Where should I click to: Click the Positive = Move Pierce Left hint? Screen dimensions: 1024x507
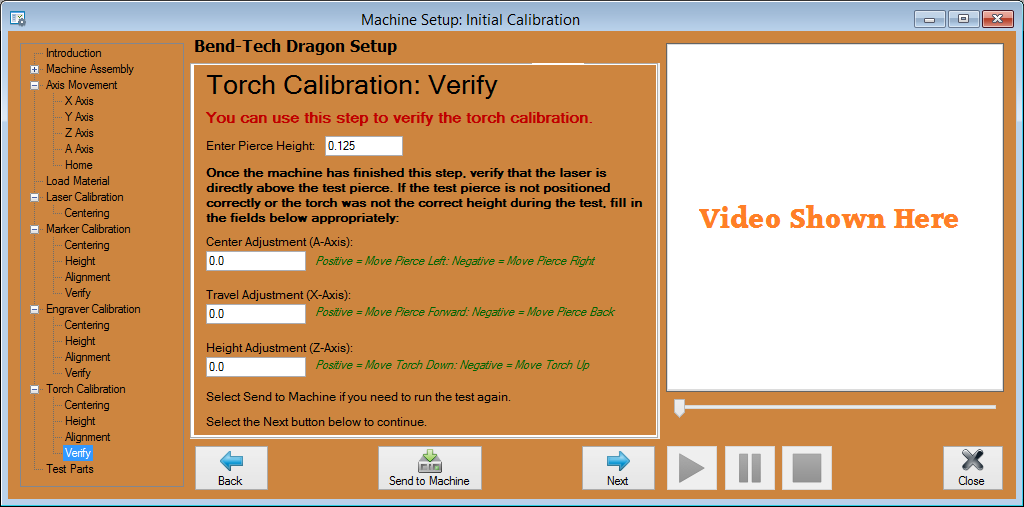(x=455, y=261)
